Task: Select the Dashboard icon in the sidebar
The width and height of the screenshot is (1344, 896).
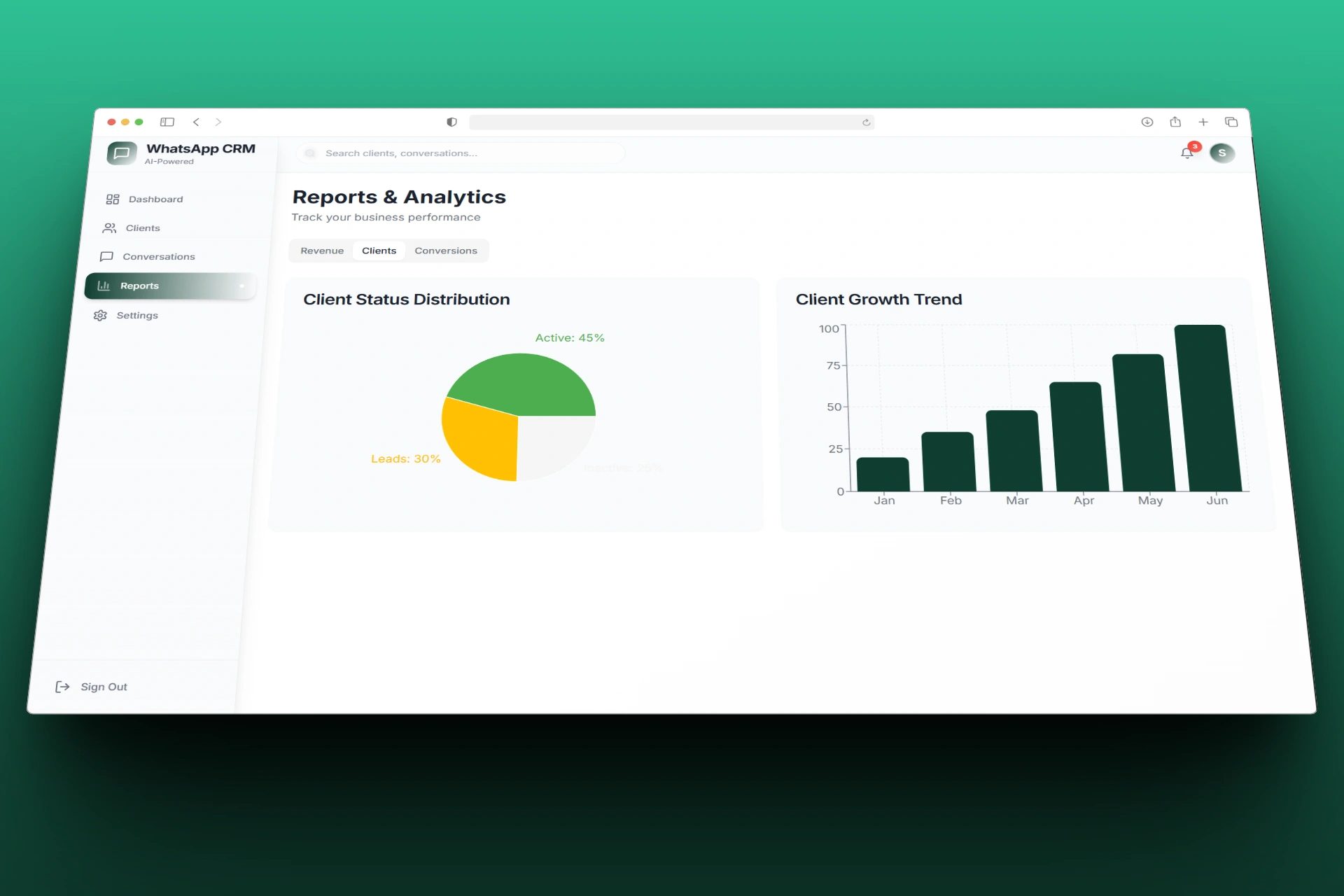Action: tap(111, 199)
